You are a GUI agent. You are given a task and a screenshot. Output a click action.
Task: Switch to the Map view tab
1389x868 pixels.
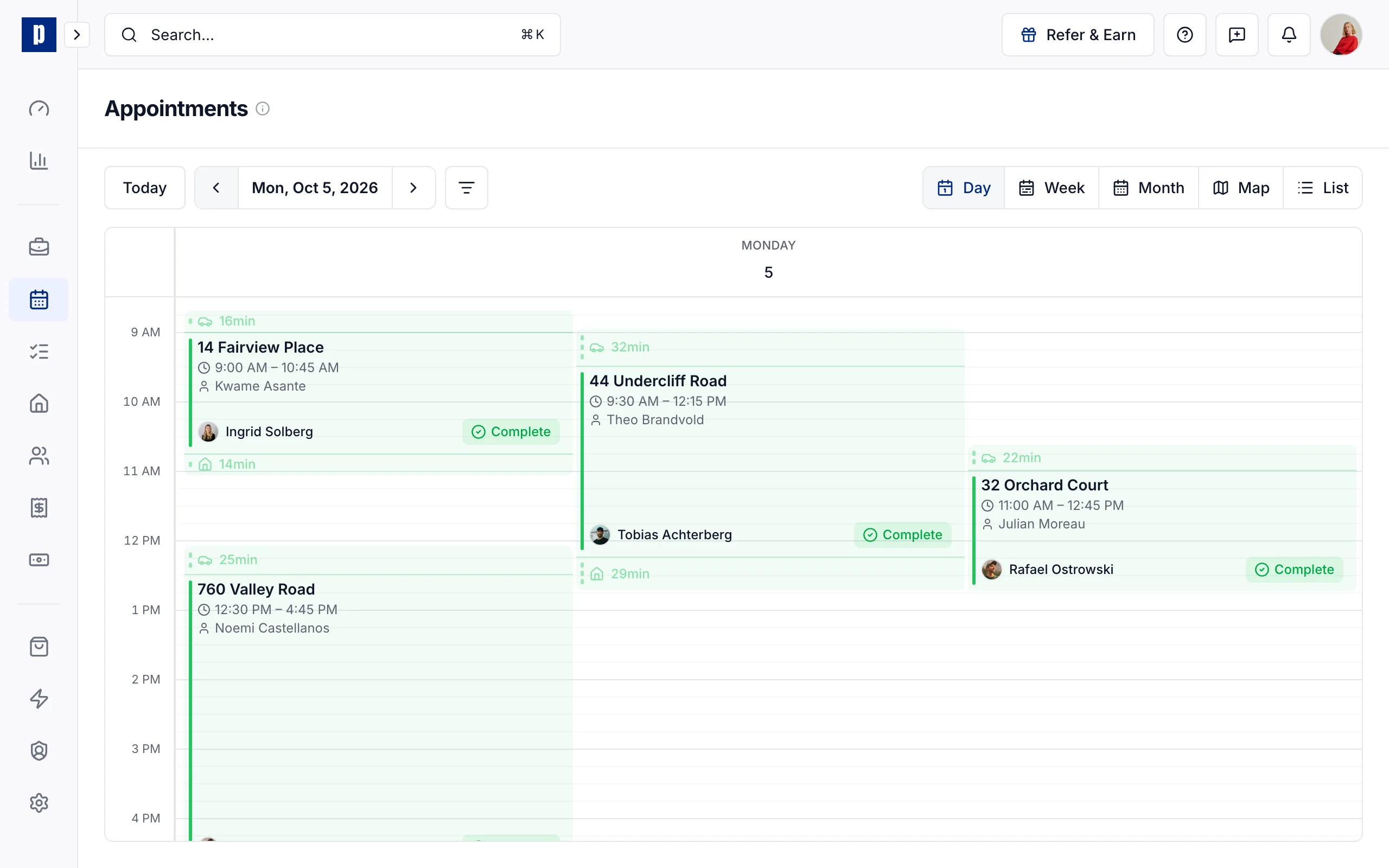pos(1241,188)
